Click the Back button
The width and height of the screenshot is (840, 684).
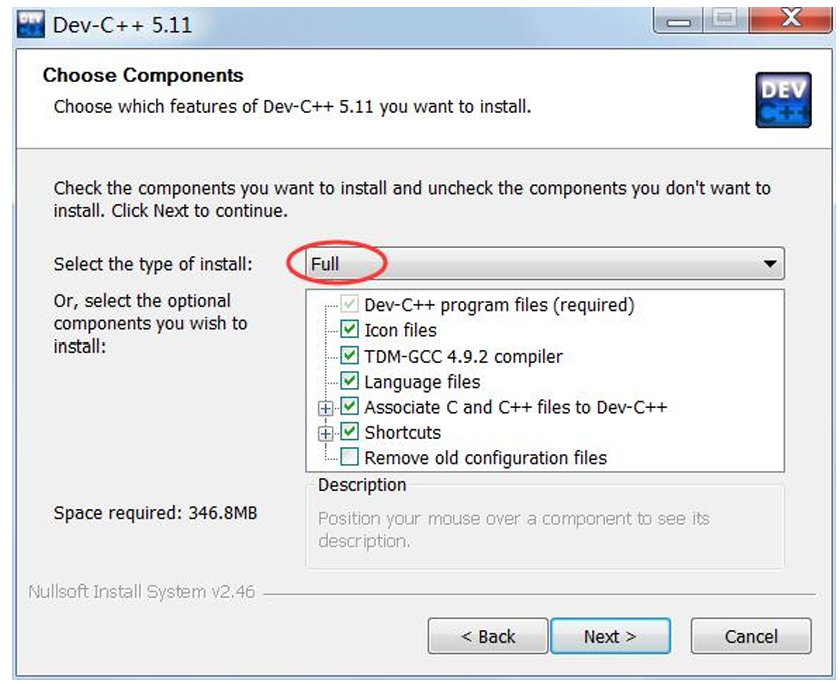[487, 636]
